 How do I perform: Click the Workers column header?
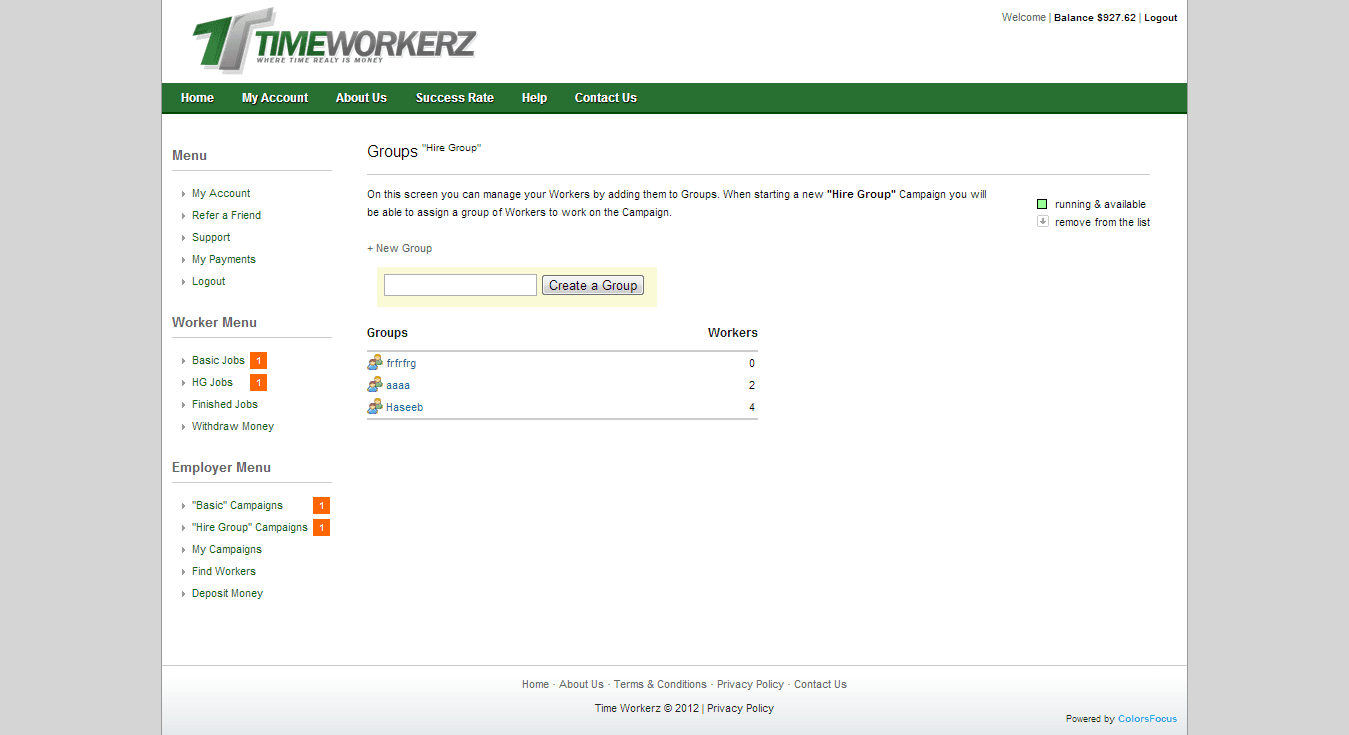pos(733,333)
